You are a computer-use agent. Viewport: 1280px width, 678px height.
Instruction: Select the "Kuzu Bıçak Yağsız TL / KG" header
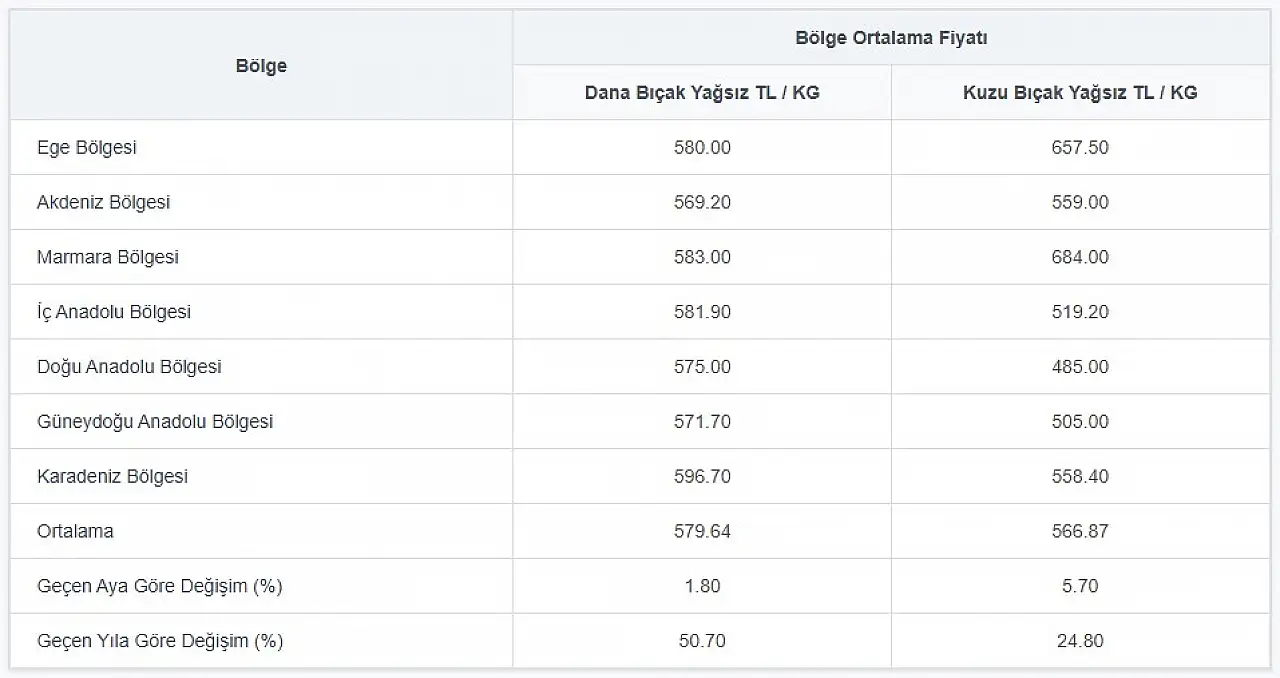pyautogui.click(x=1080, y=93)
